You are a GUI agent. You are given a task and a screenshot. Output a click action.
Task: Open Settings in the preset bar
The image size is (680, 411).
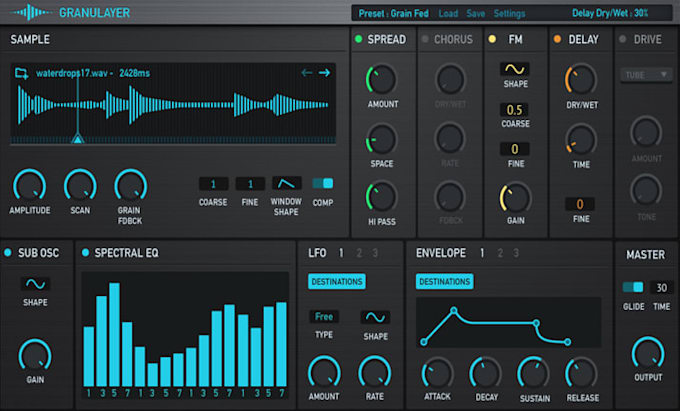click(509, 13)
